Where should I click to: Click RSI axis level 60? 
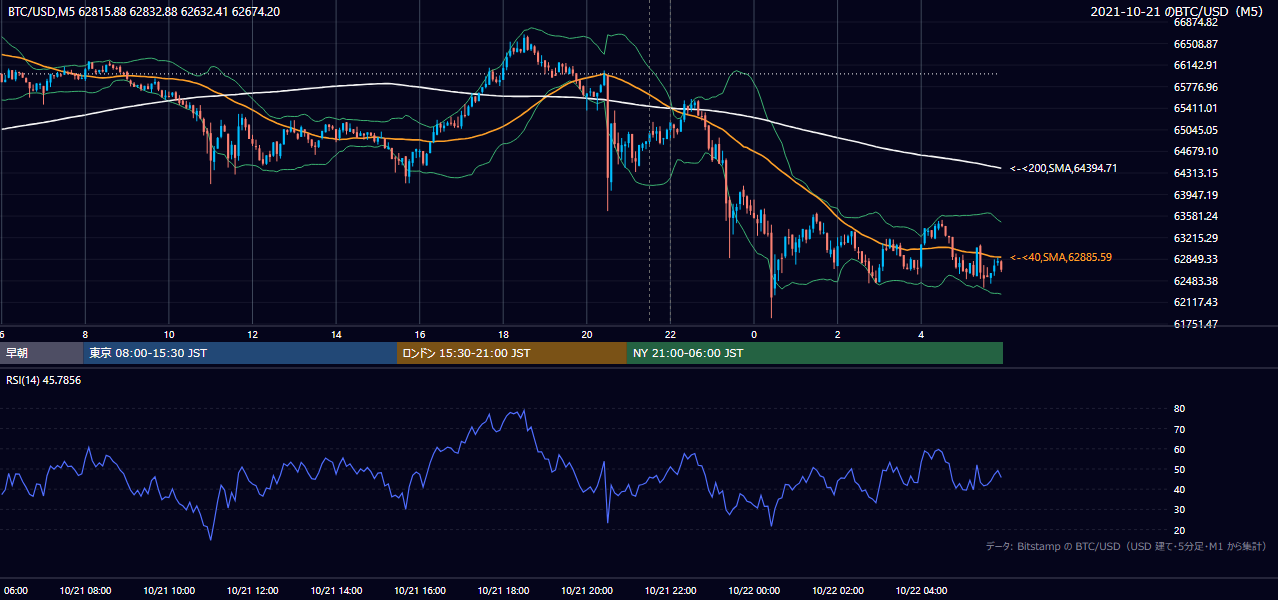click(1179, 449)
